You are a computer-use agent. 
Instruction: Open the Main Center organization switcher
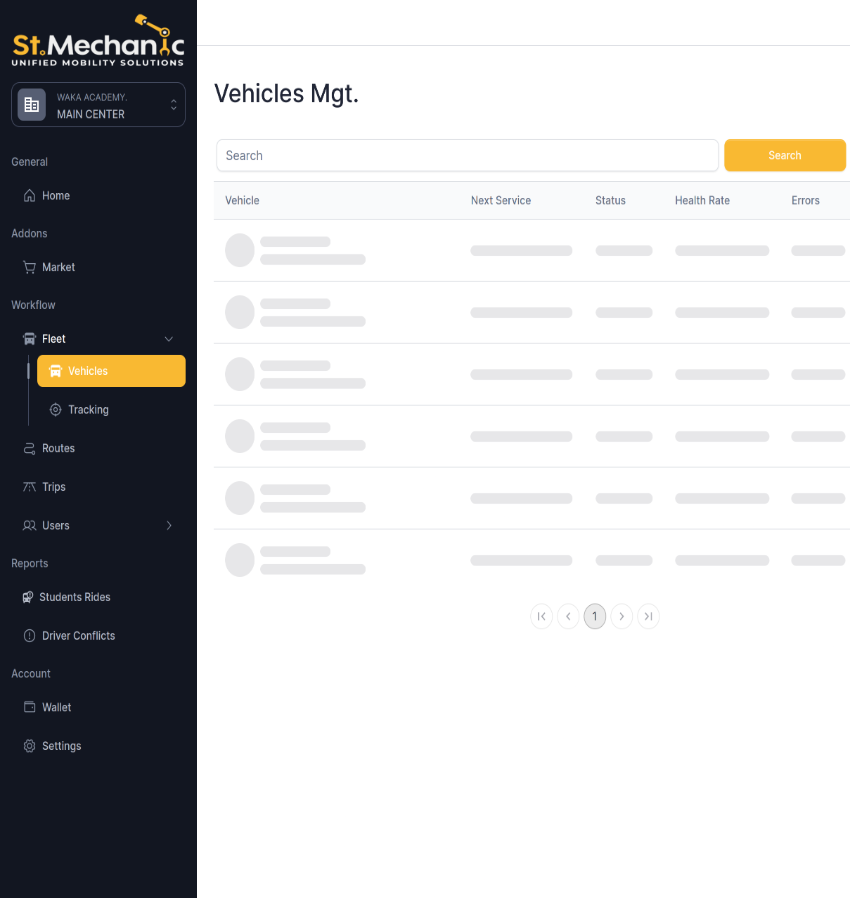[98, 105]
